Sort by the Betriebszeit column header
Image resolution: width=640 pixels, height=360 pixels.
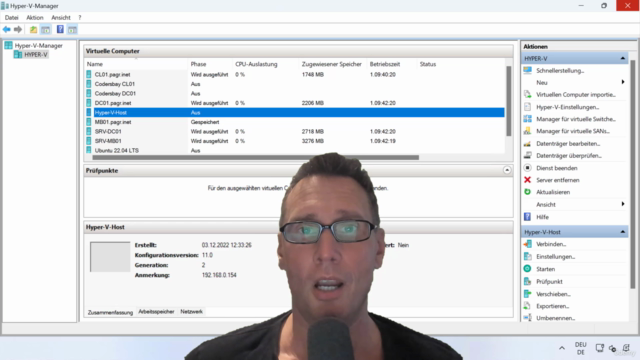tap(385, 64)
